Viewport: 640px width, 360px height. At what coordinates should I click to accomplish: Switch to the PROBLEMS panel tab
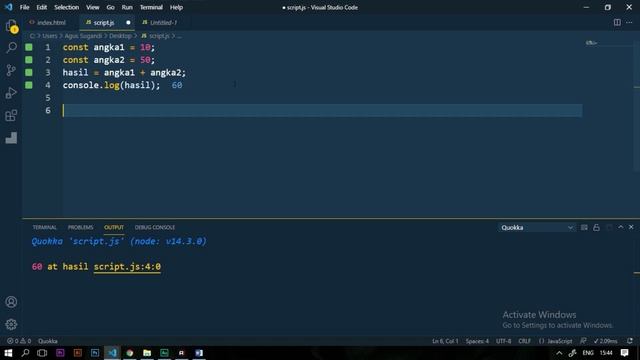(x=80, y=227)
